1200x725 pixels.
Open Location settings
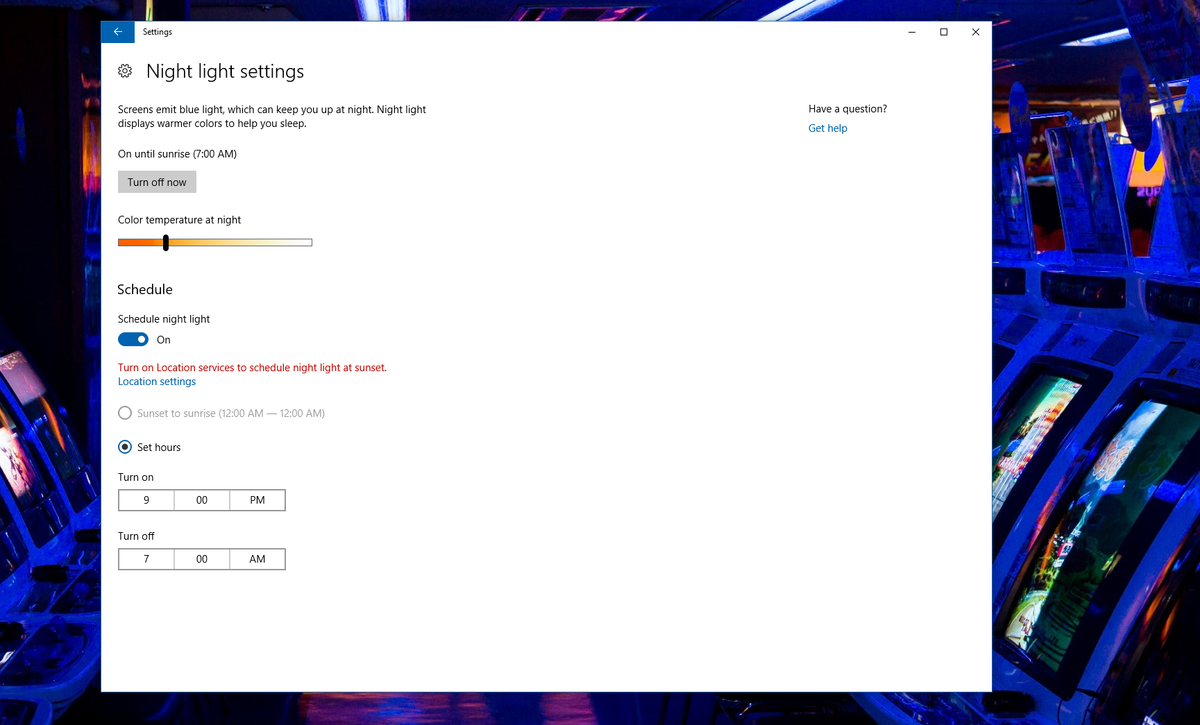[x=156, y=381]
